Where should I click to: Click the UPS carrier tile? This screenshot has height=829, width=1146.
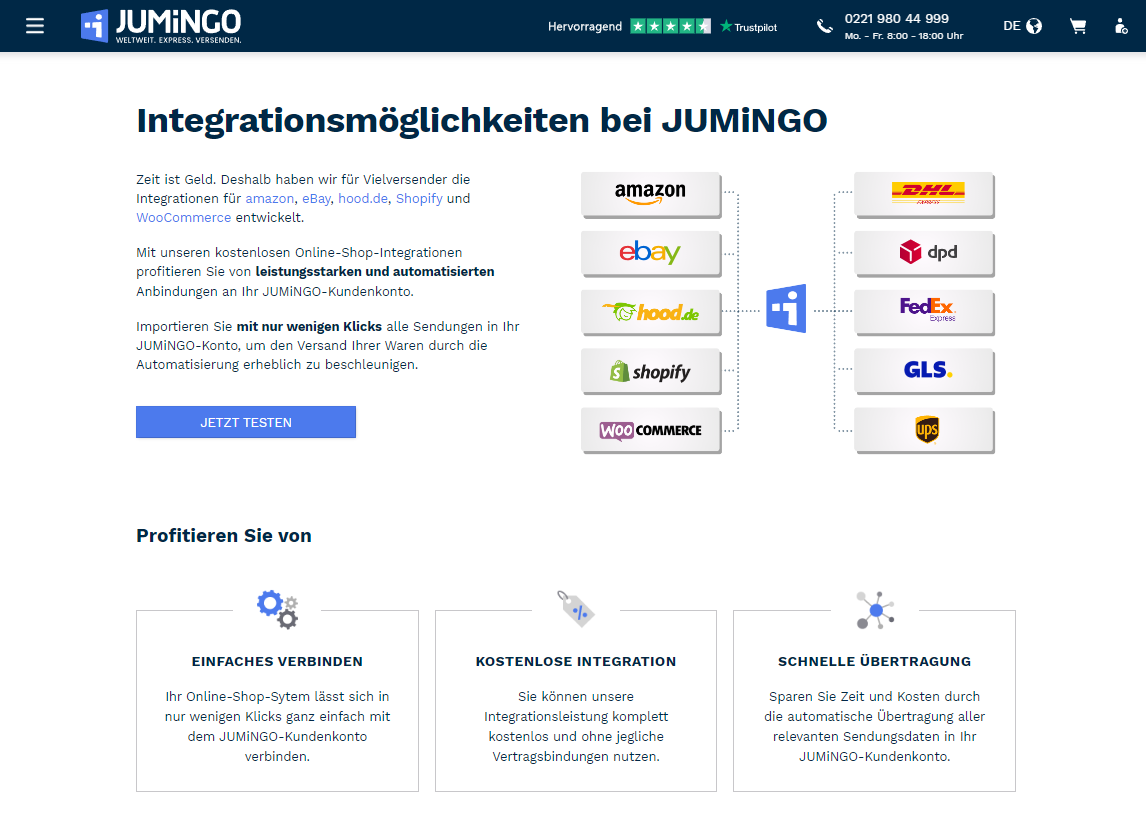click(924, 430)
